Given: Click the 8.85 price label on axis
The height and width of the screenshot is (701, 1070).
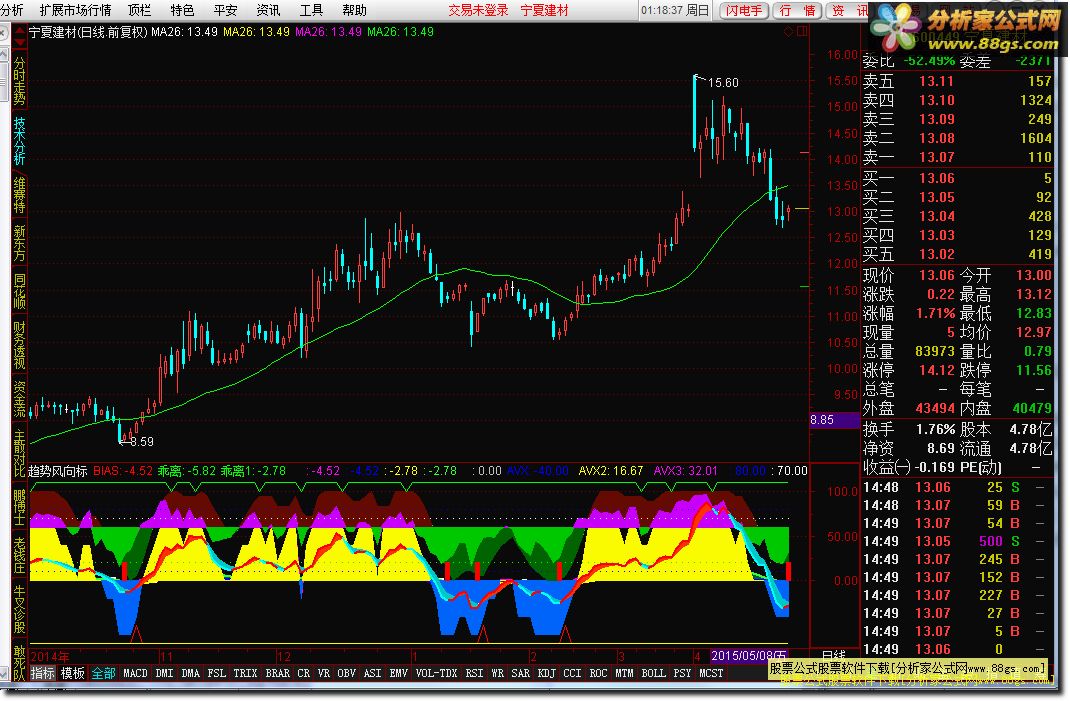Looking at the screenshot, I should [x=834, y=420].
